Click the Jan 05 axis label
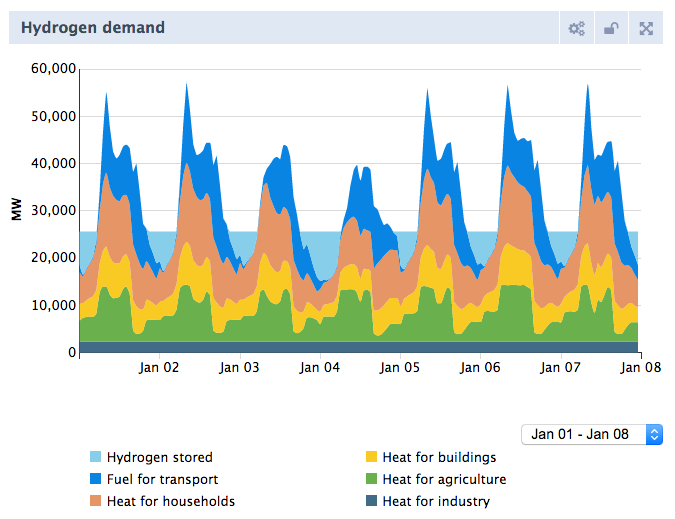This screenshot has width=675, height=519. (x=399, y=368)
